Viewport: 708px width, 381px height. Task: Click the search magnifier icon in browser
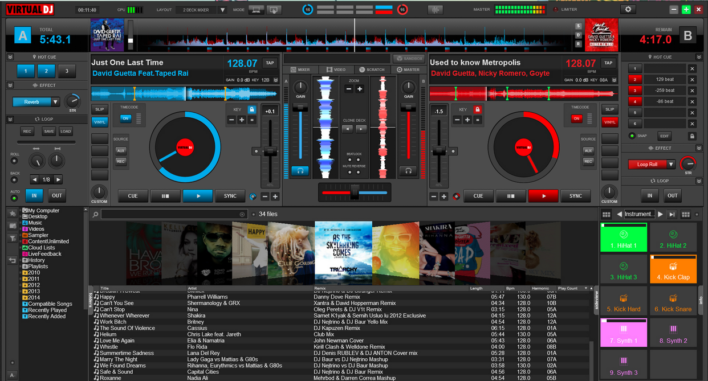coord(96,214)
